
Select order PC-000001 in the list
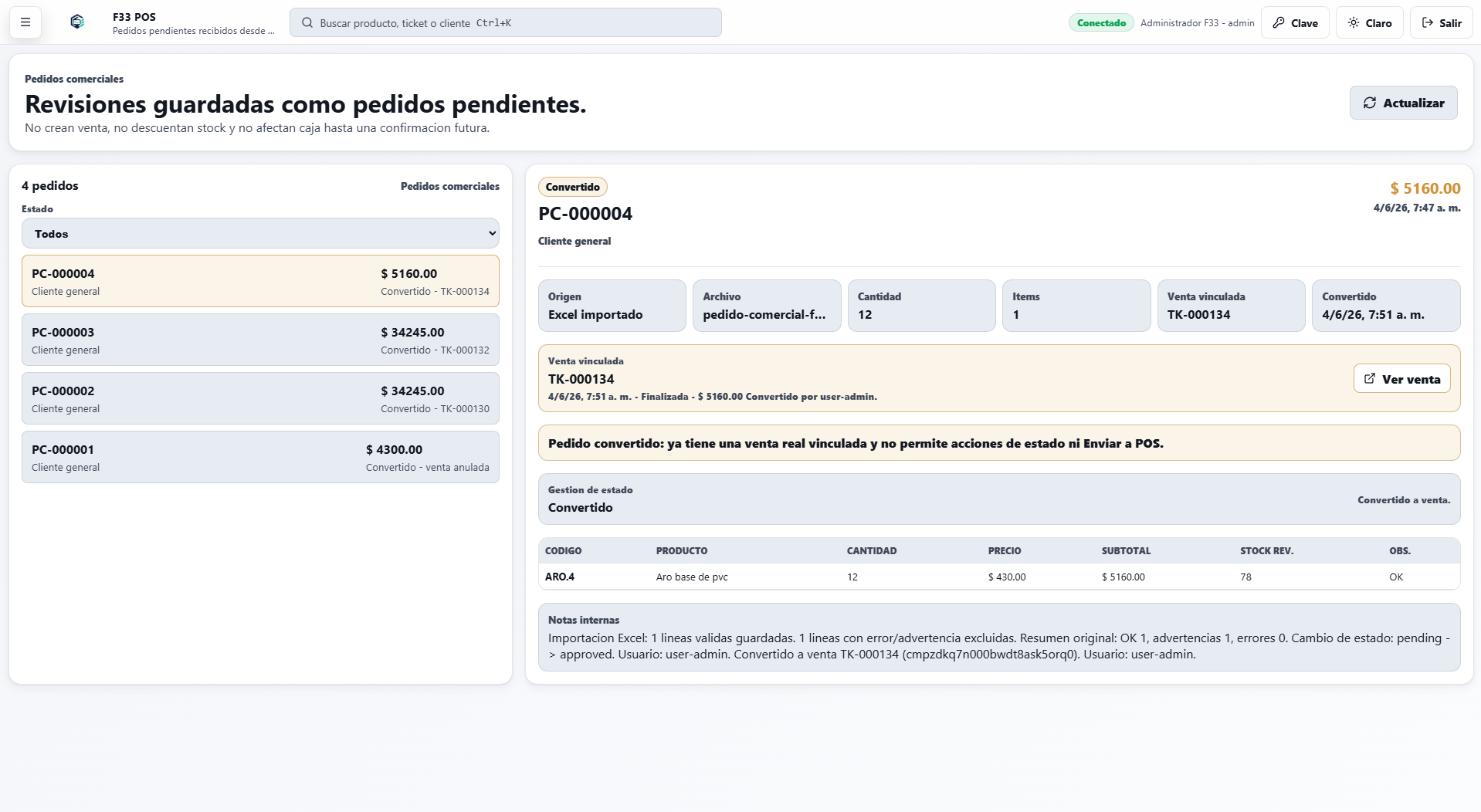coord(260,457)
